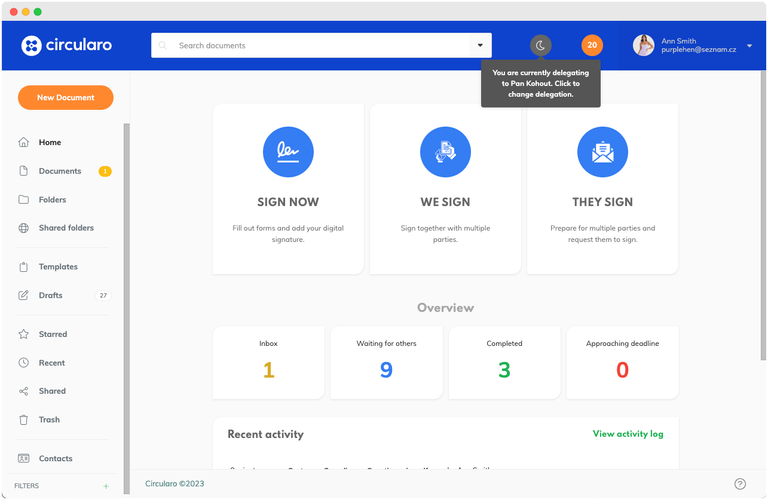Open Trash in the sidebar
Screen dimensions: 768x500
[49, 420]
